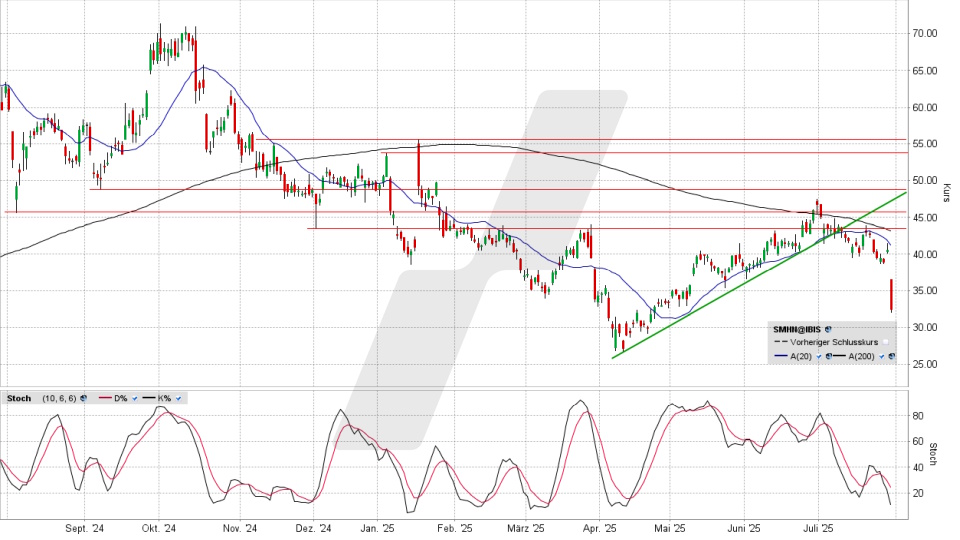960x540 pixels.
Task: Click the Nov. '24 date label
Action: pos(240,528)
